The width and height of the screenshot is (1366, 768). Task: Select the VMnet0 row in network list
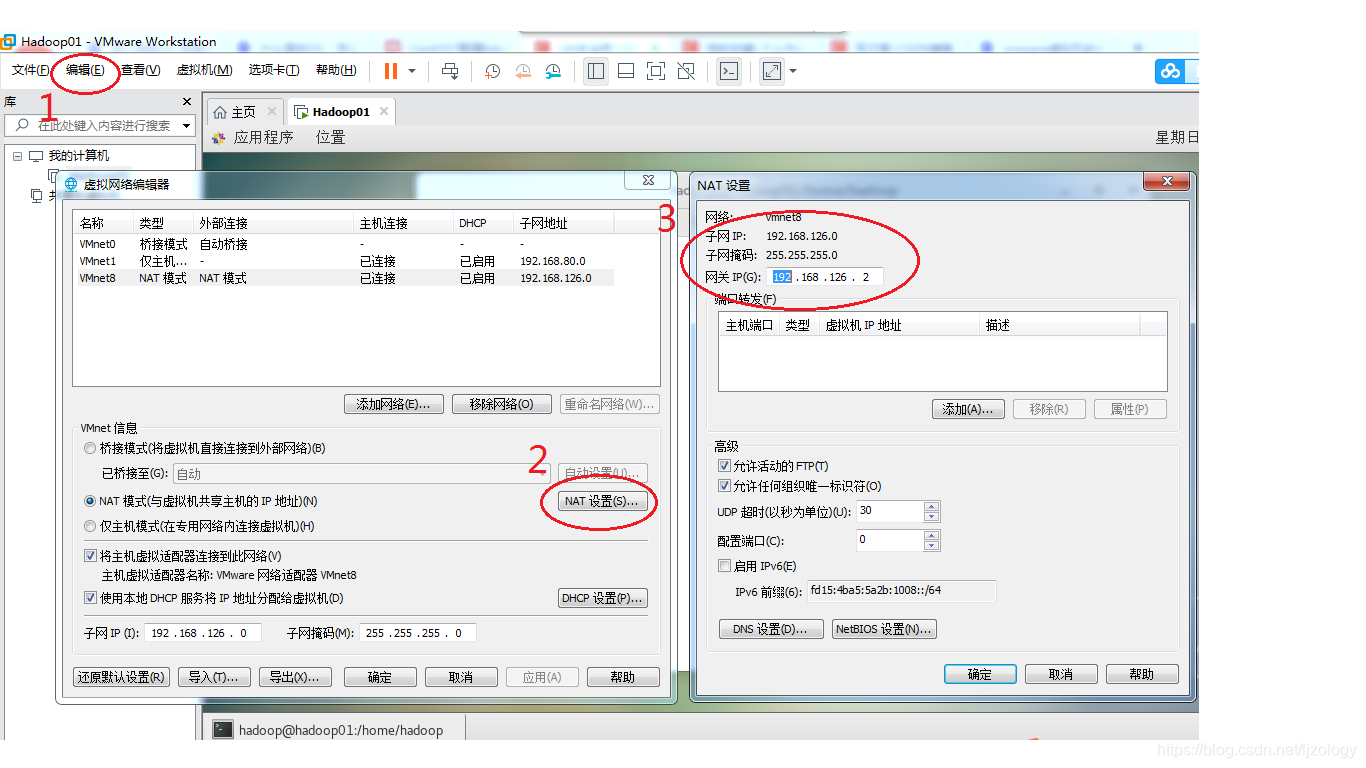(344, 244)
